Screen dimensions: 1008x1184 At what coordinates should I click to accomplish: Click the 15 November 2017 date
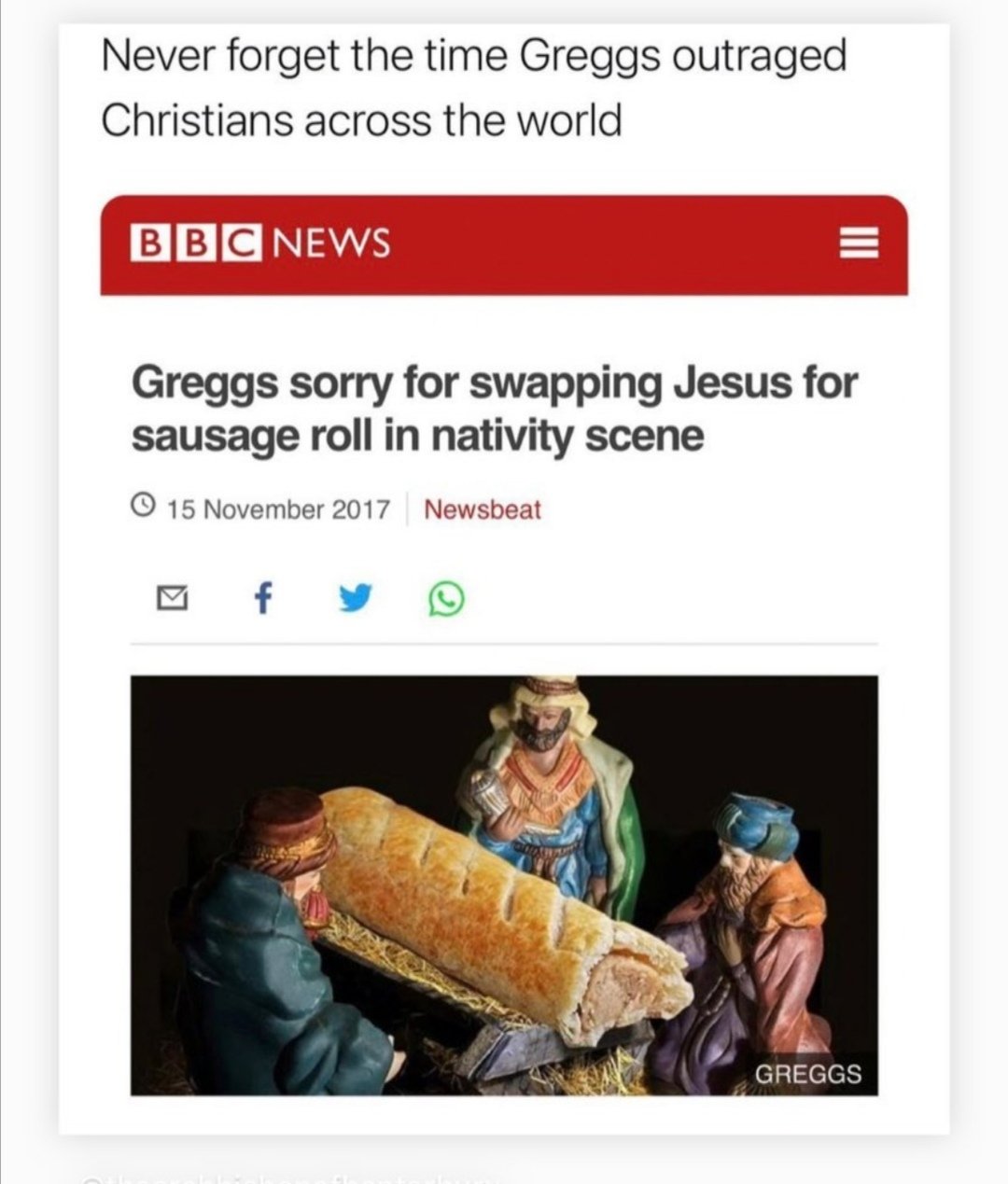click(x=278, y=509)
